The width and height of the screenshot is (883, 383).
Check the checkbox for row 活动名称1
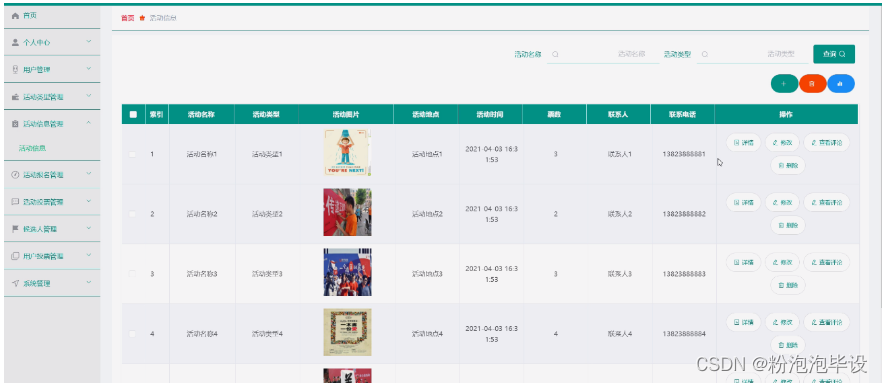tap(132, 154)
